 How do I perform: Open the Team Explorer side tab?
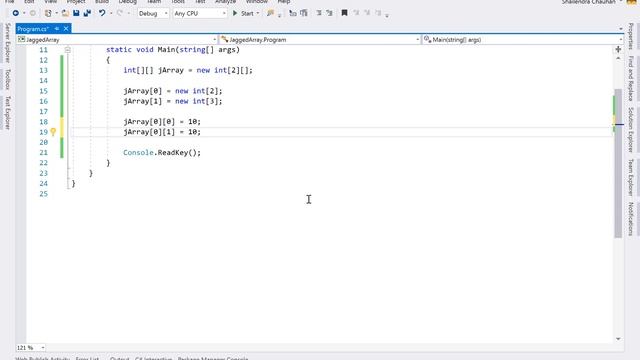point(631,178)
